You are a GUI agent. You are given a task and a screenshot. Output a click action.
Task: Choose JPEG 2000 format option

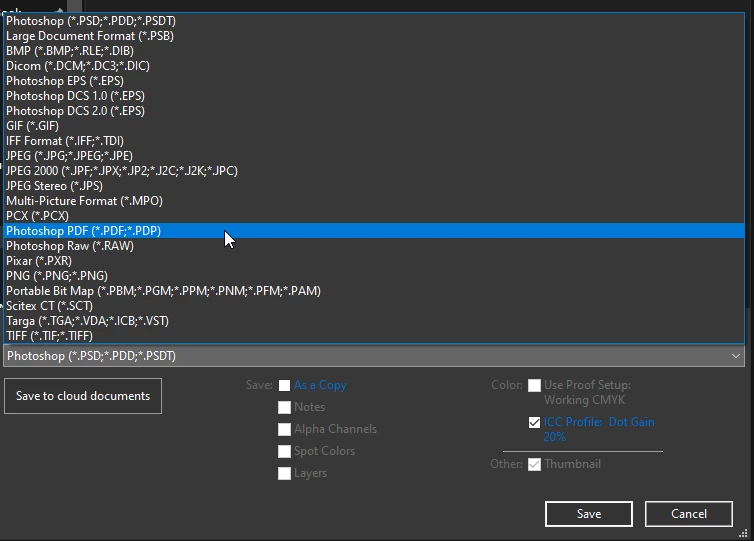374,171
